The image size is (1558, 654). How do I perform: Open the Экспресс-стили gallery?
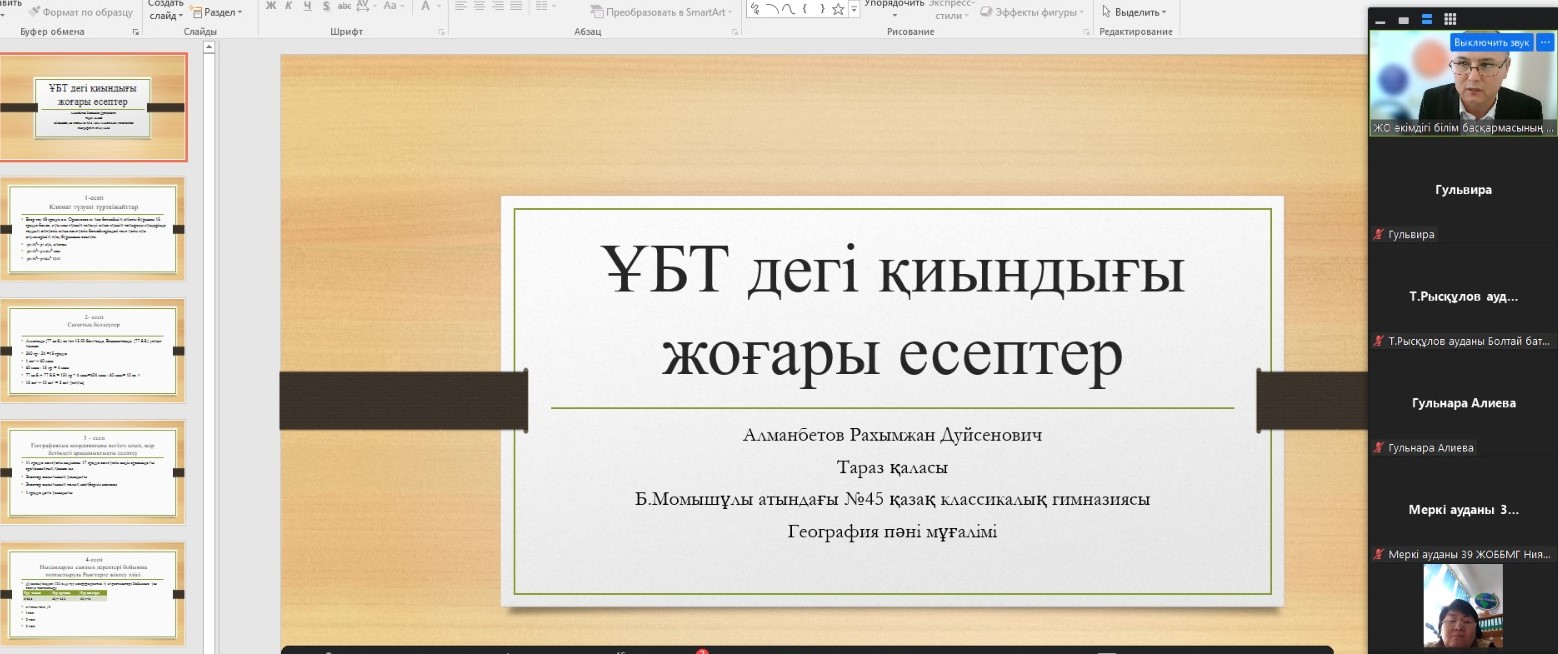pyautogui.click(x=953, y=10)
